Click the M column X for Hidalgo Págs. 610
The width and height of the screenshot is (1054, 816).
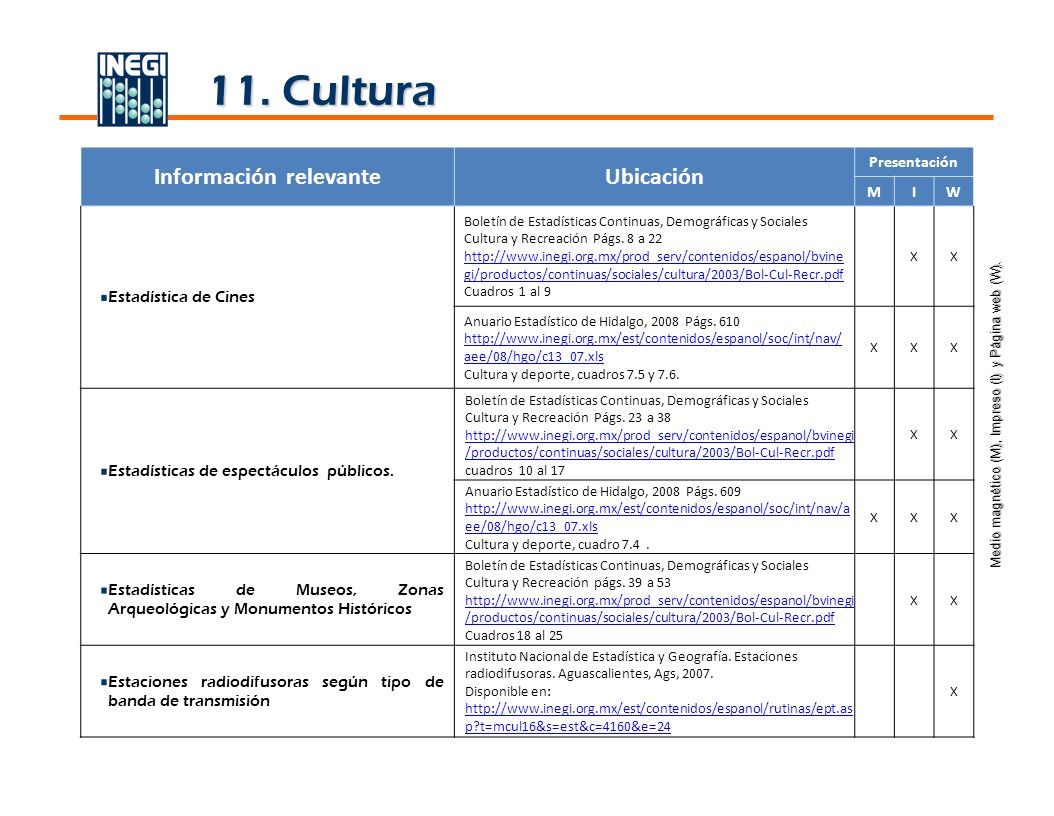coord(874,348)
